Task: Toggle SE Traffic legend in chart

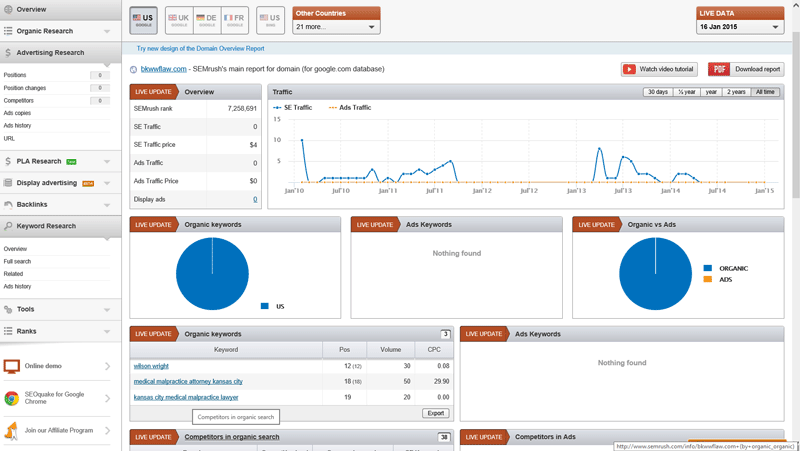Action: pos(293,108)
